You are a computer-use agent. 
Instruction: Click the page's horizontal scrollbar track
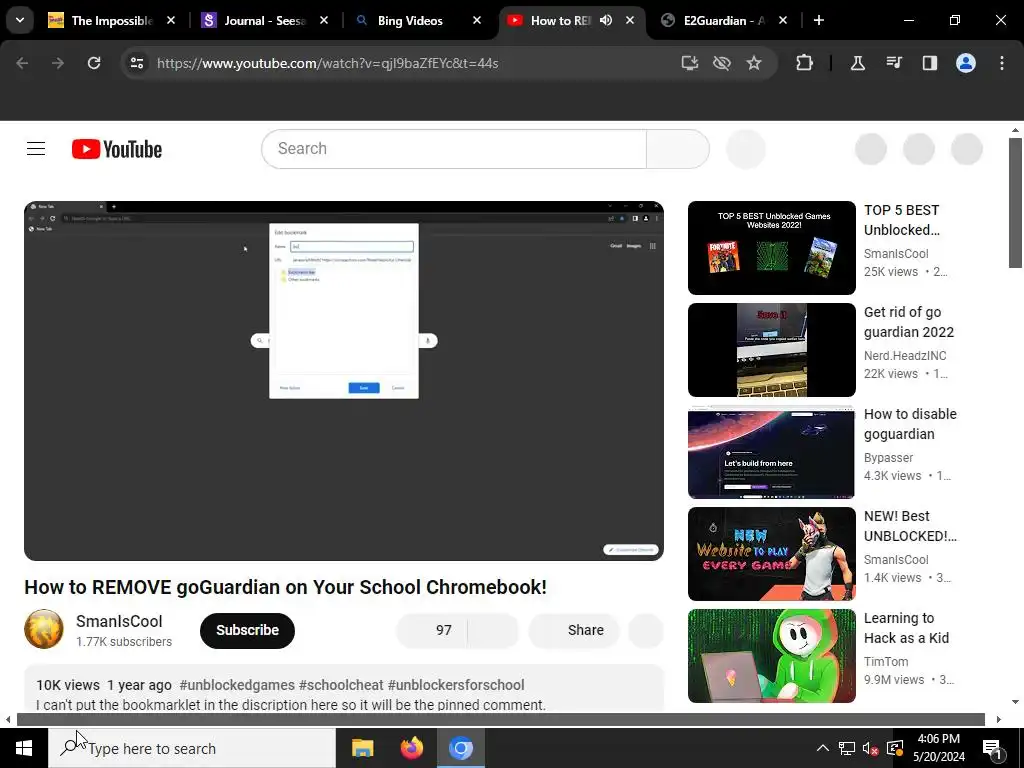[x=500, y=720]
